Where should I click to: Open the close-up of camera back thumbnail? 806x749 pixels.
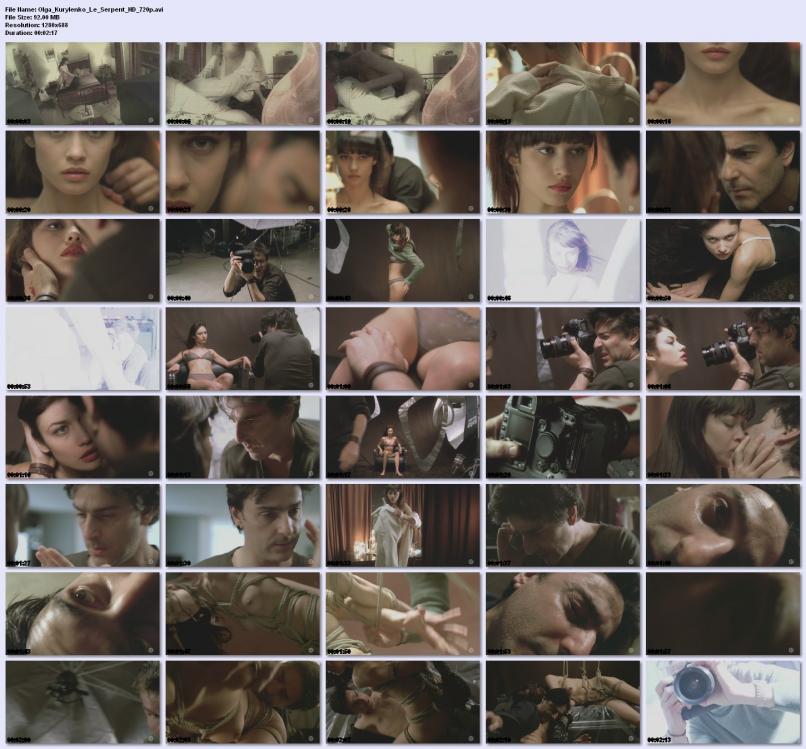point(563,437)
